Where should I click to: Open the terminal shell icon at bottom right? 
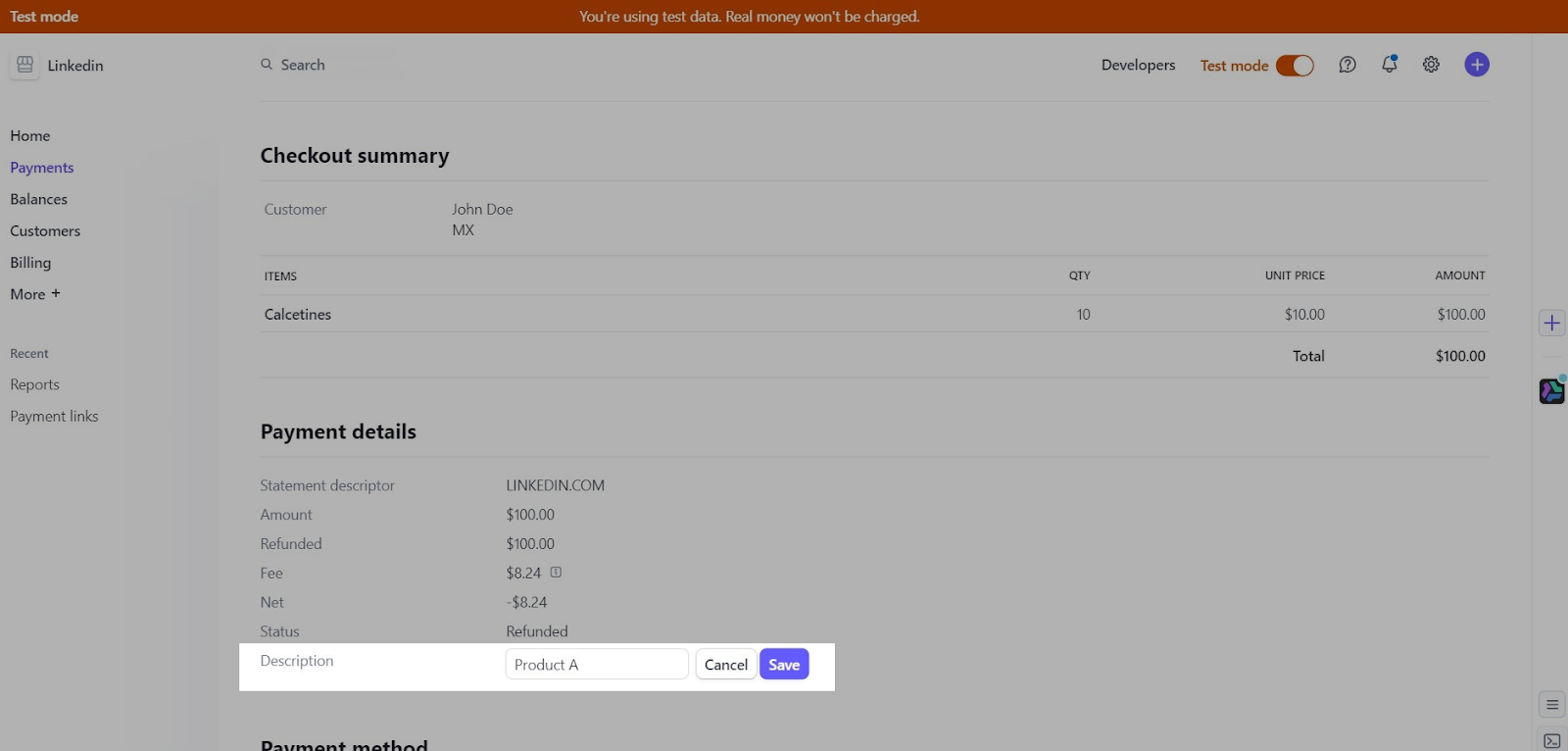pos(1552,741)
